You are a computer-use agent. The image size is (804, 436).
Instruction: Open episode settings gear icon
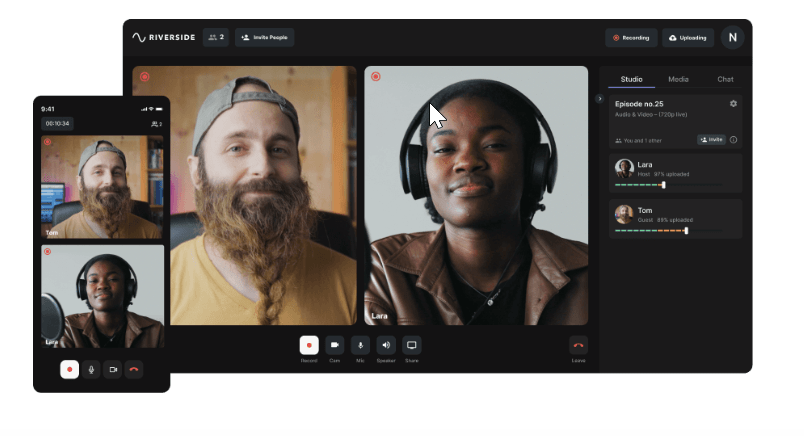tap(733, 104)
